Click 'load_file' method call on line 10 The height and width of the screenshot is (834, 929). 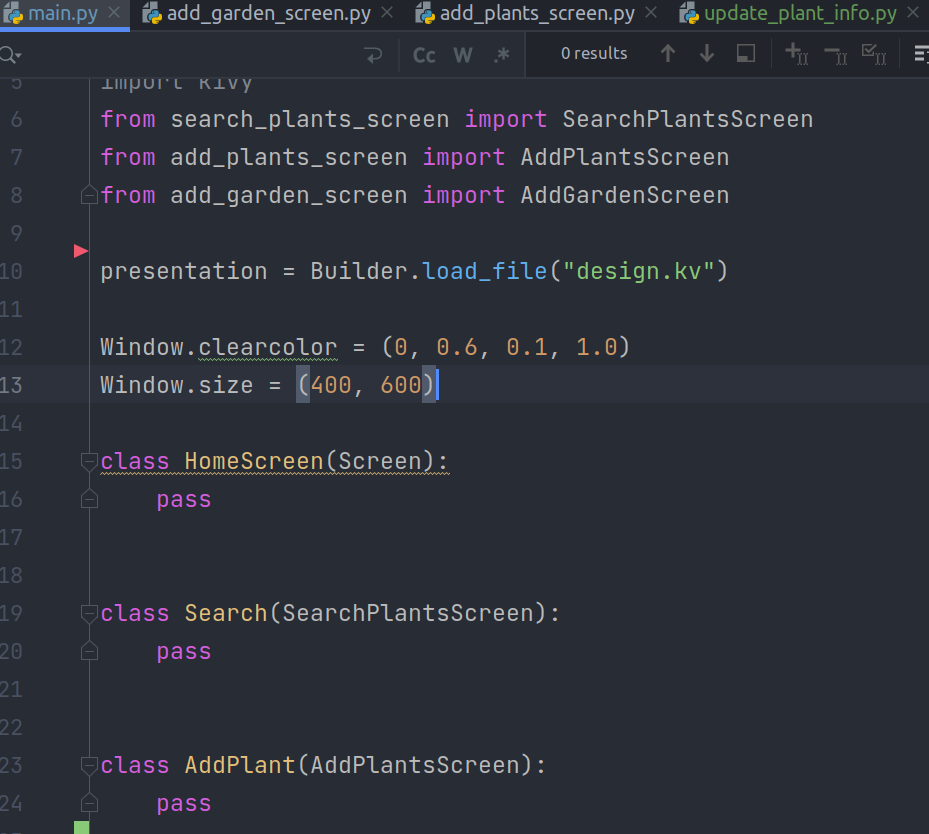click(484, 271)
